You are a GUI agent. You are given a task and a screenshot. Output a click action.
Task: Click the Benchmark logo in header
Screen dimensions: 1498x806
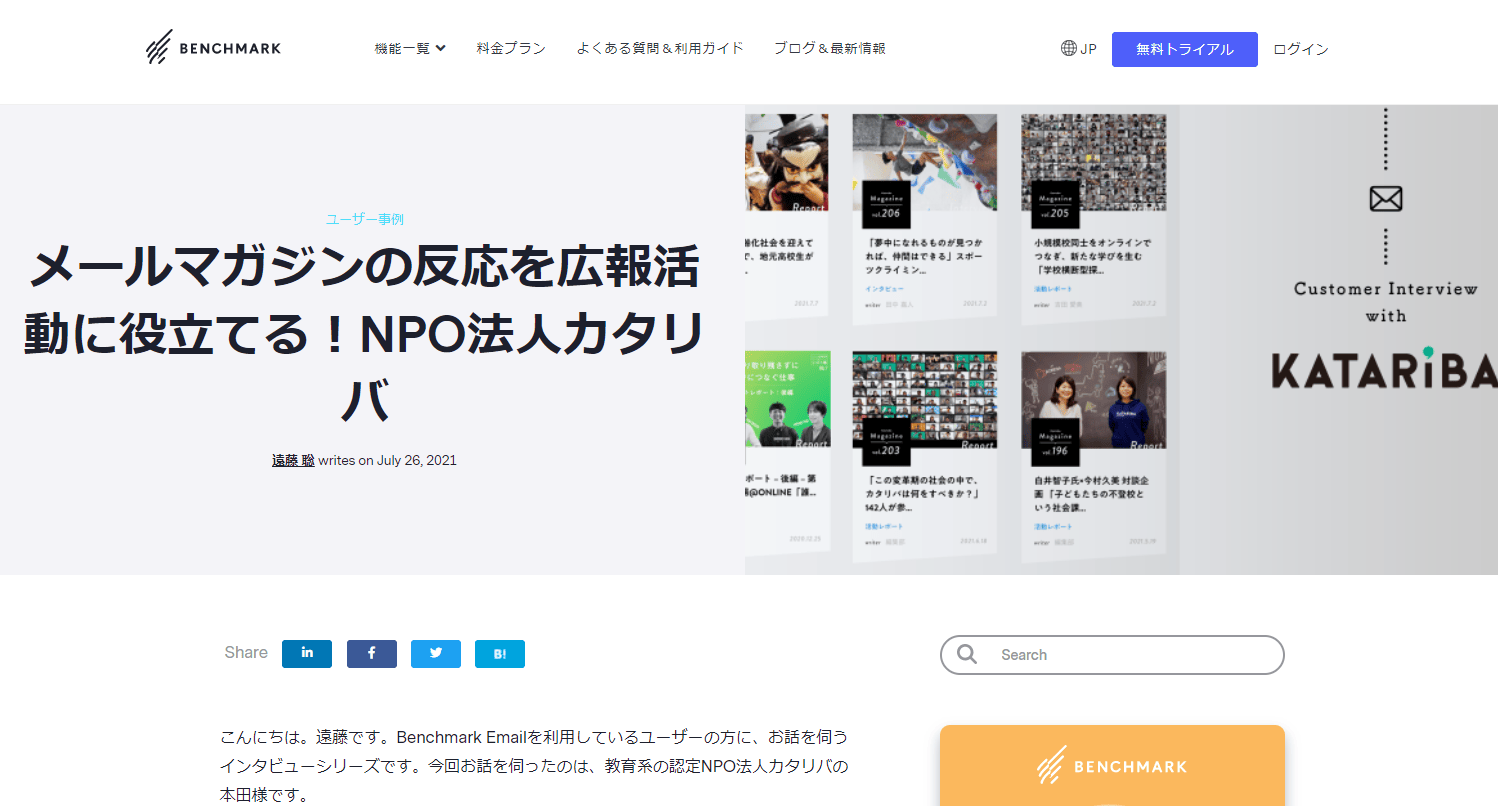(213, 48)
